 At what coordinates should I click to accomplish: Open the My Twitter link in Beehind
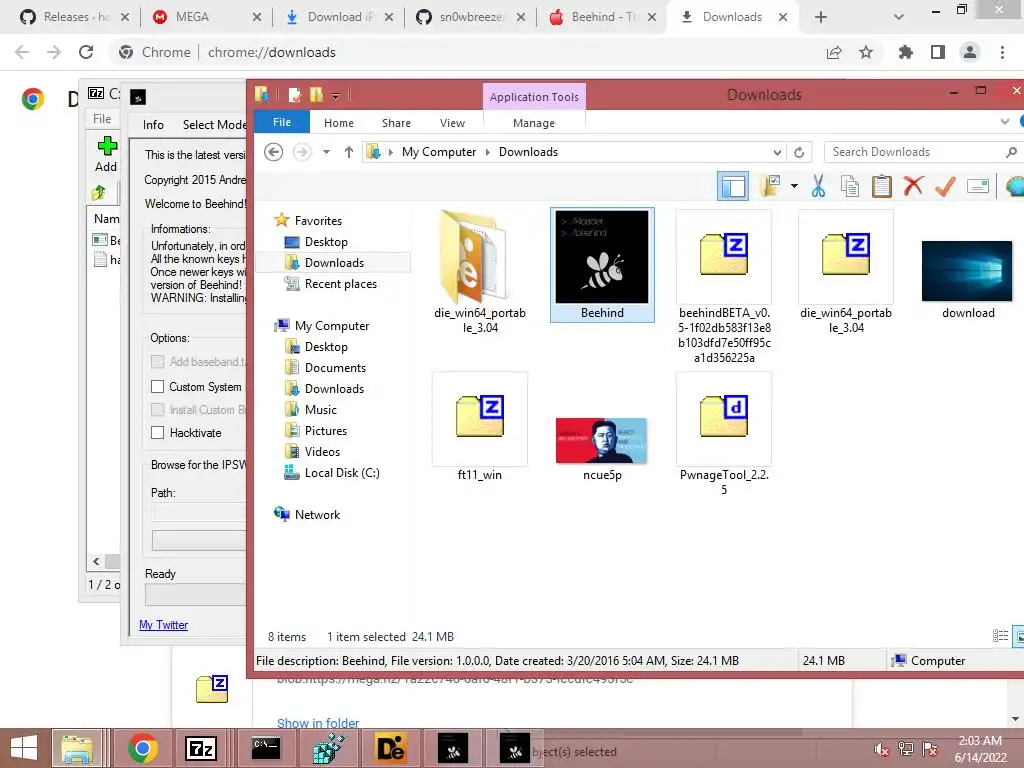(163, 625)
